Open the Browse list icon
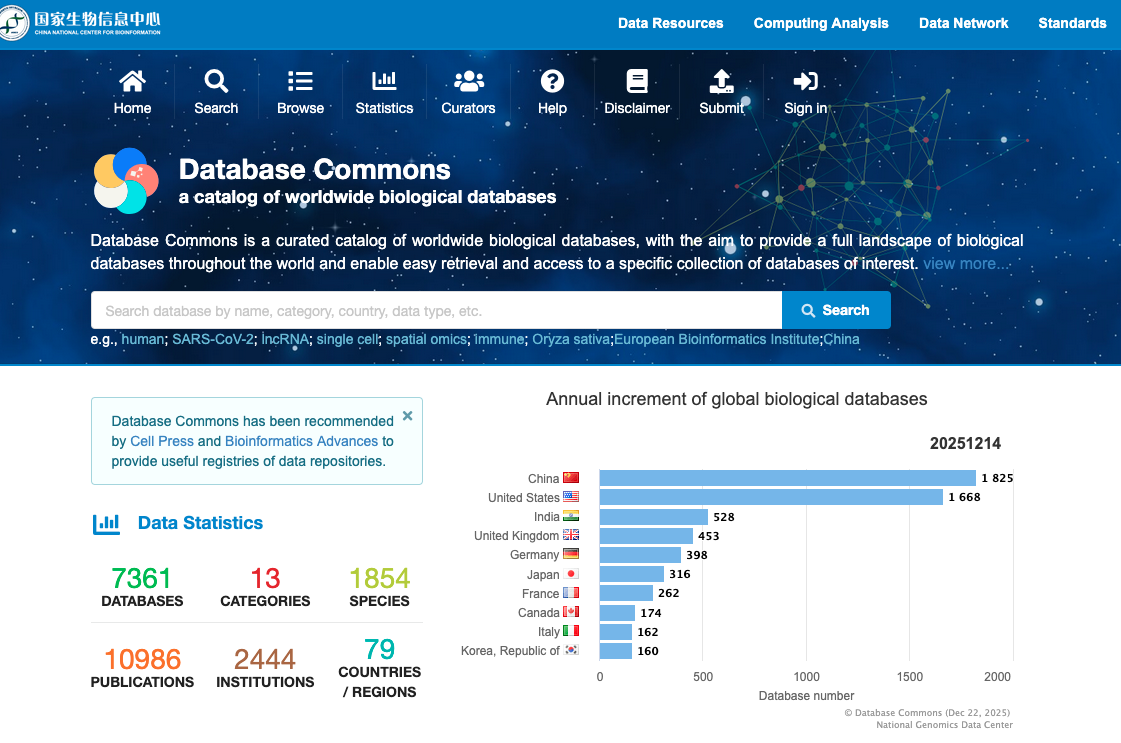Image resolution: width=1121 pixels, height=743 pixels. pyautogui.click(x=300, y=81)
